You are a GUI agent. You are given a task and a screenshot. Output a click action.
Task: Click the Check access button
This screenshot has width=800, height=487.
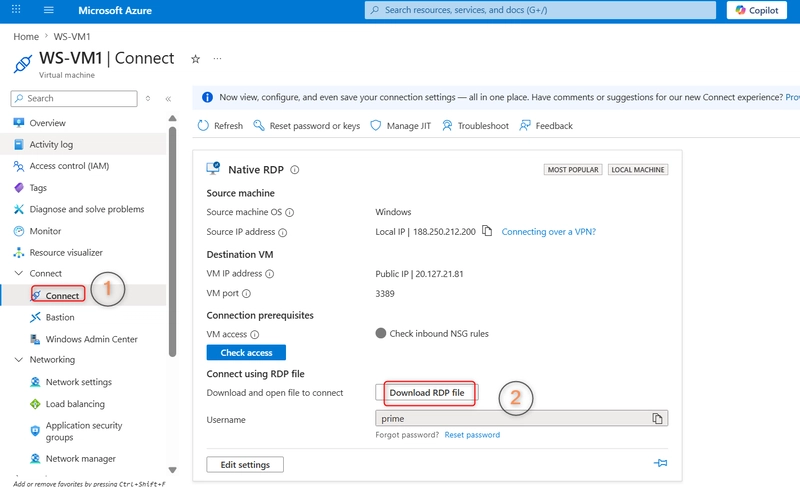pos(246,352)
